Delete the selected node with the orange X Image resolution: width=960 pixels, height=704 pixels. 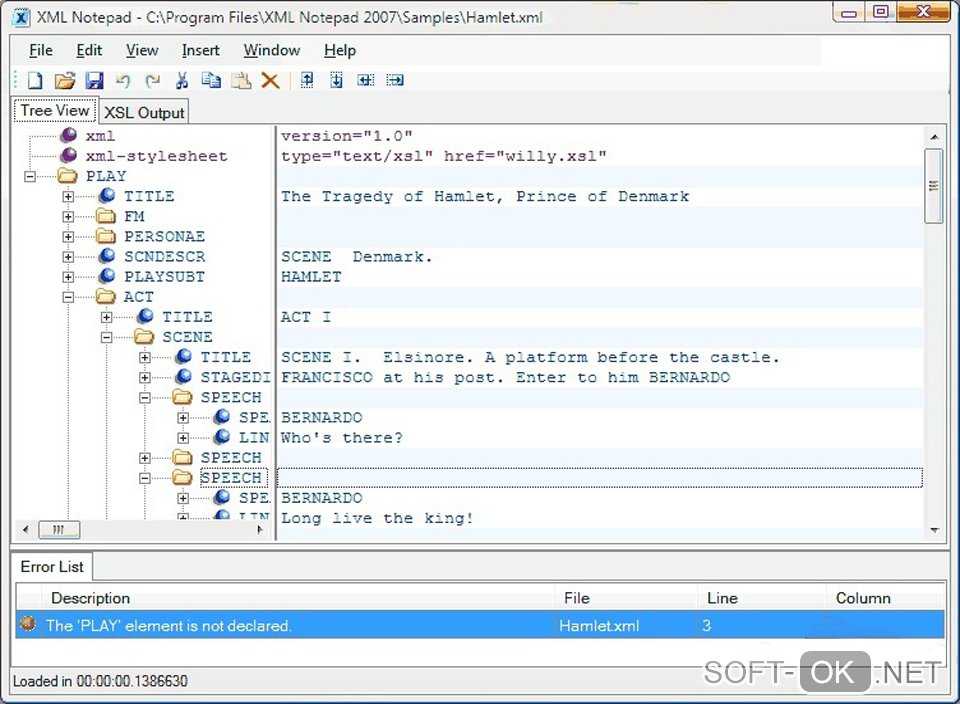click(270, 81)
